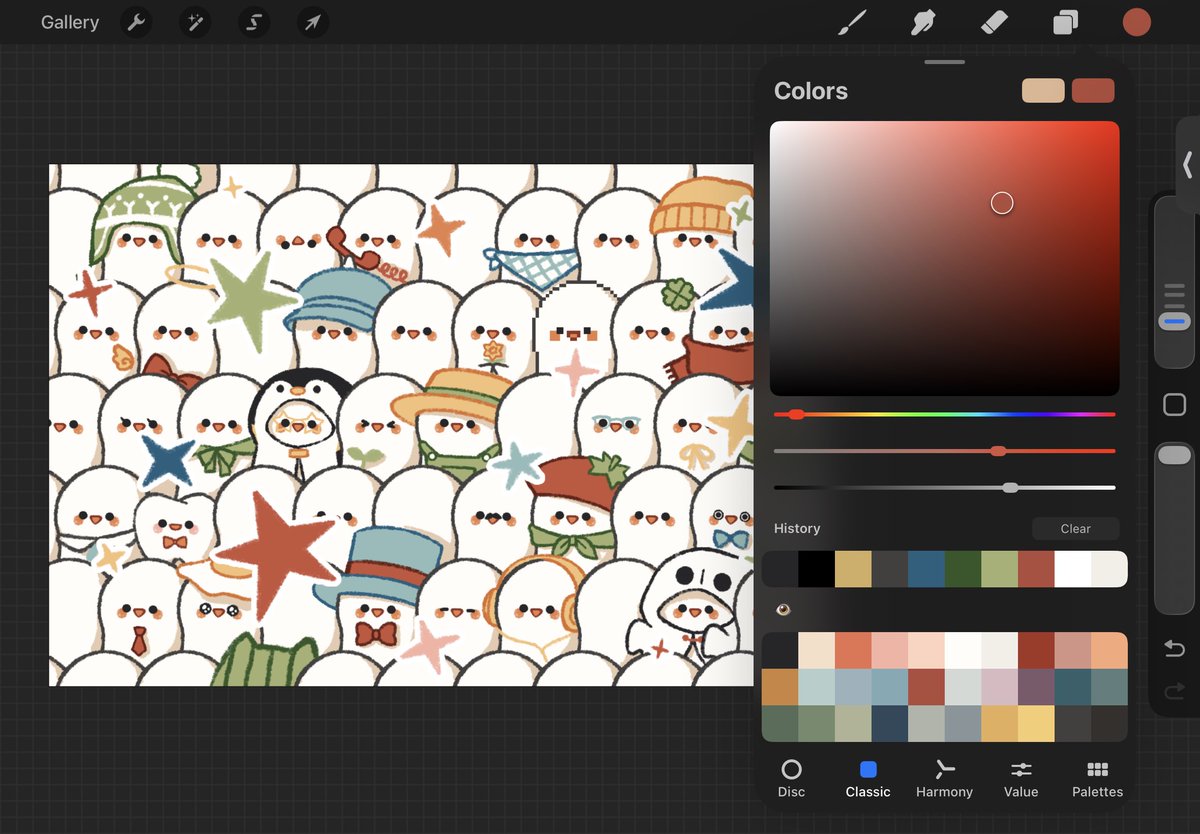Open the Adjustments magic wand menu

[195, 22]
